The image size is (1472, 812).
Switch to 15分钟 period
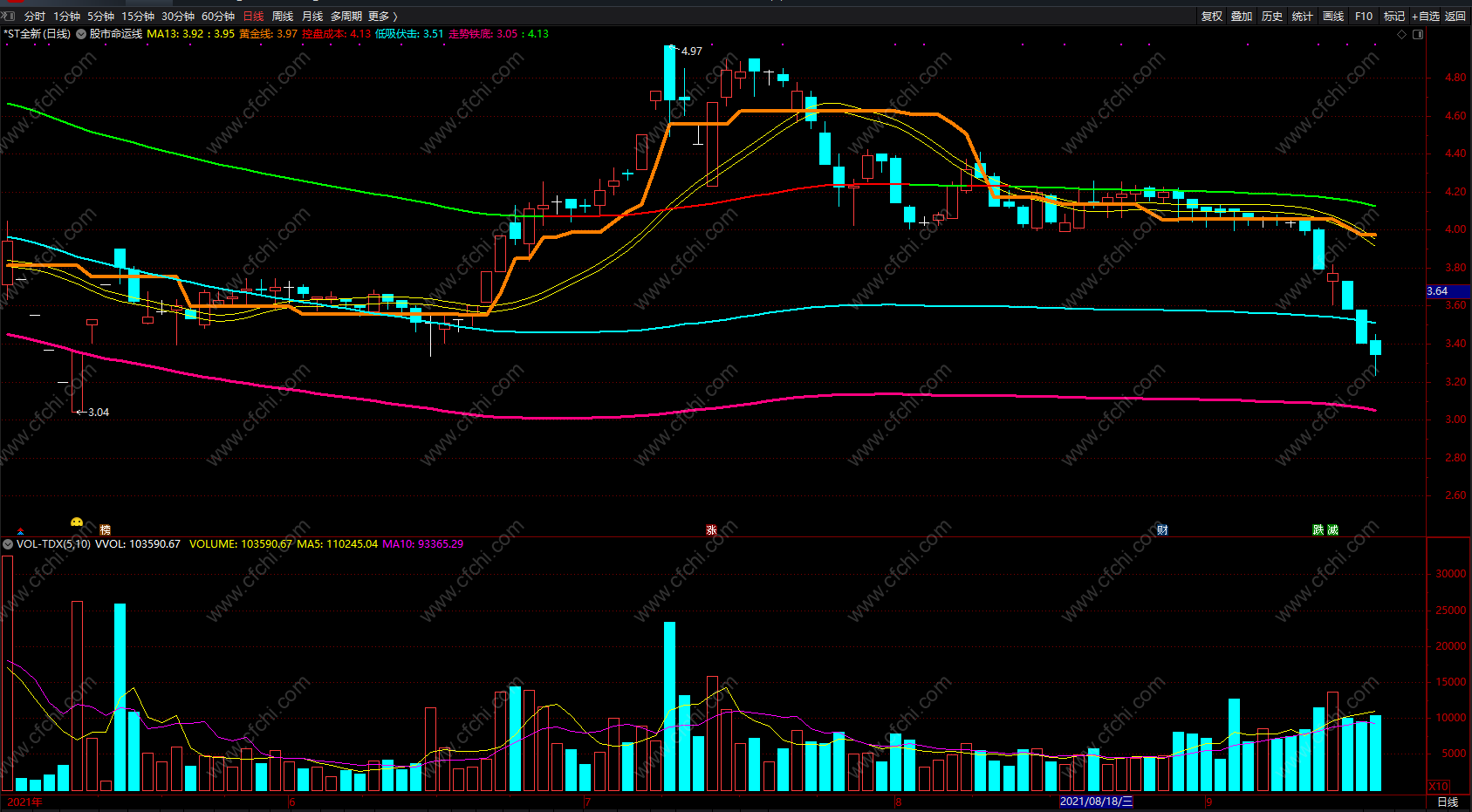click(x=138, y=17)
